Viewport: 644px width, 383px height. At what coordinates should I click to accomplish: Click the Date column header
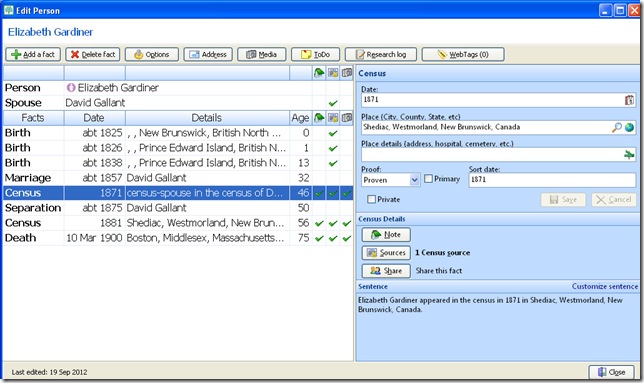94,118
